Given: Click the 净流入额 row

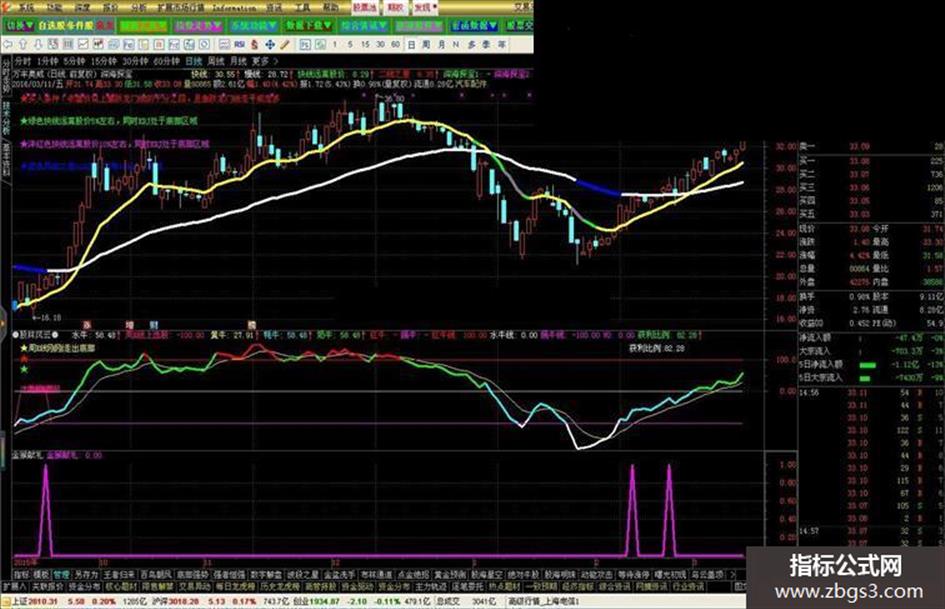Looking at the screenshot, I should point(870,338).
